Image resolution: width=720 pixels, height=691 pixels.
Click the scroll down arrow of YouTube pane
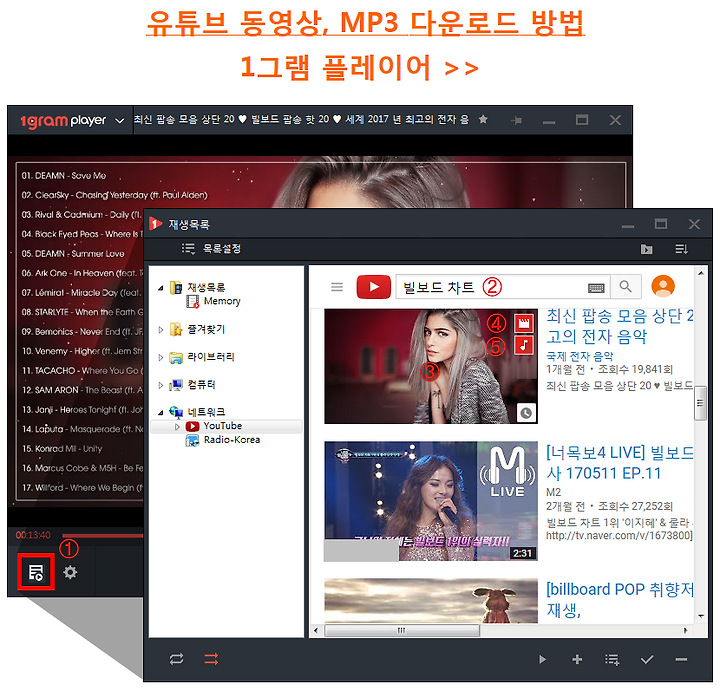pos(701,616)
